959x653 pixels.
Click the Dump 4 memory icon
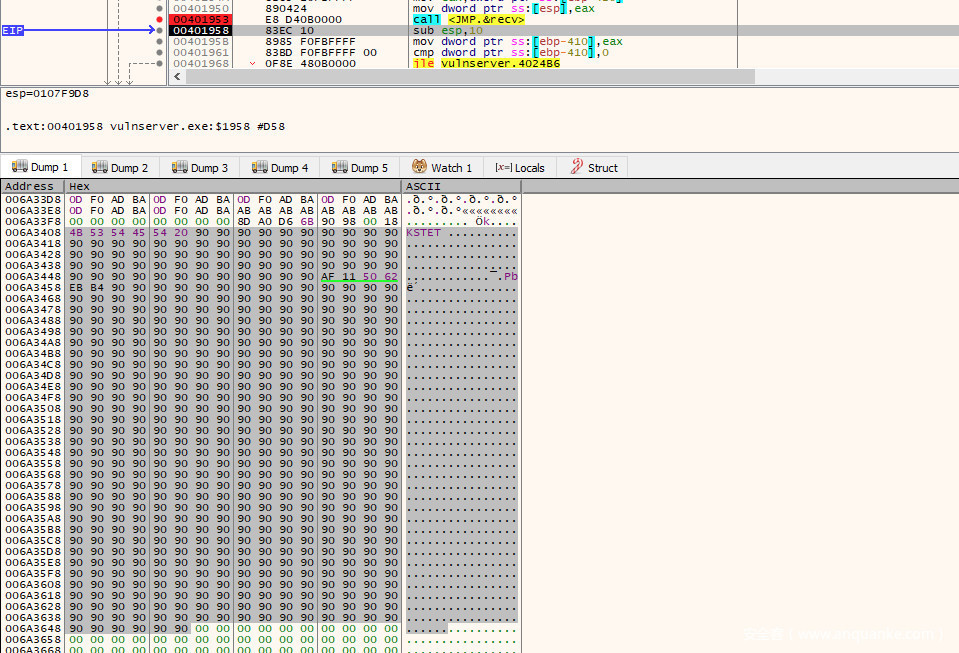pos(259,168)
